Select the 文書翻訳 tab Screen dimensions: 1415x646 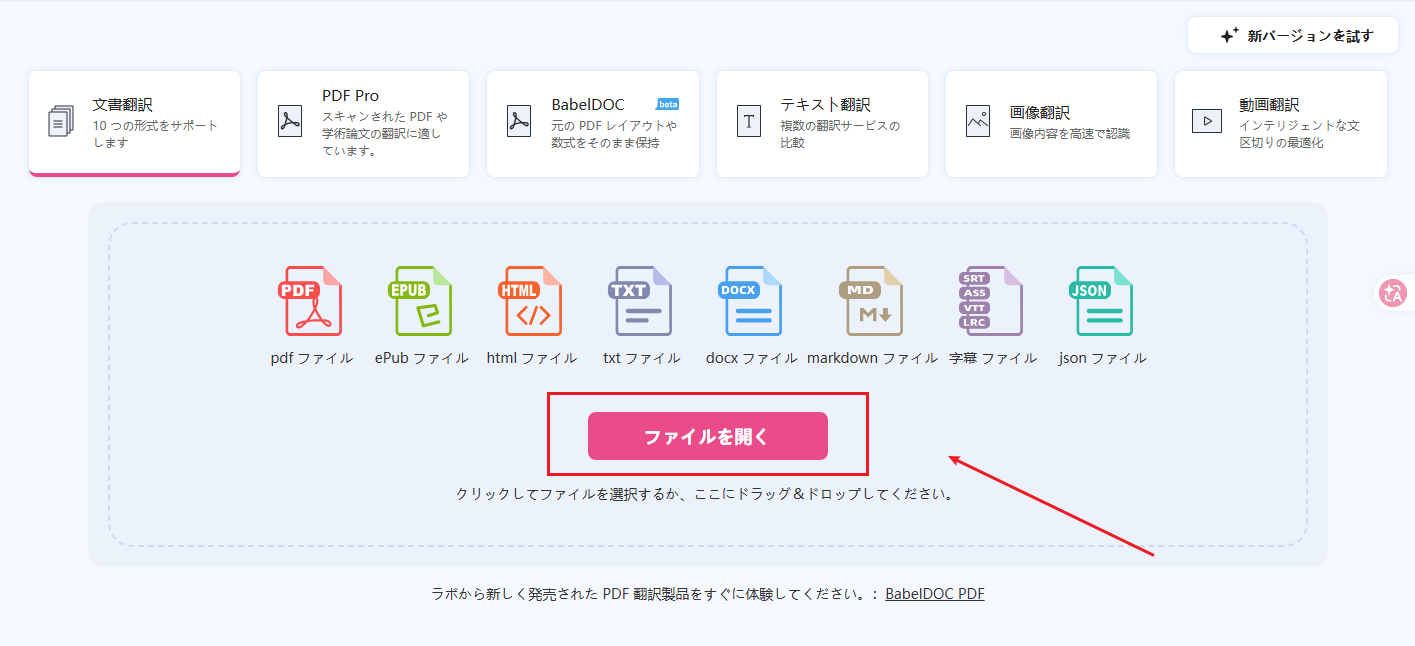(x=135, y=123)
